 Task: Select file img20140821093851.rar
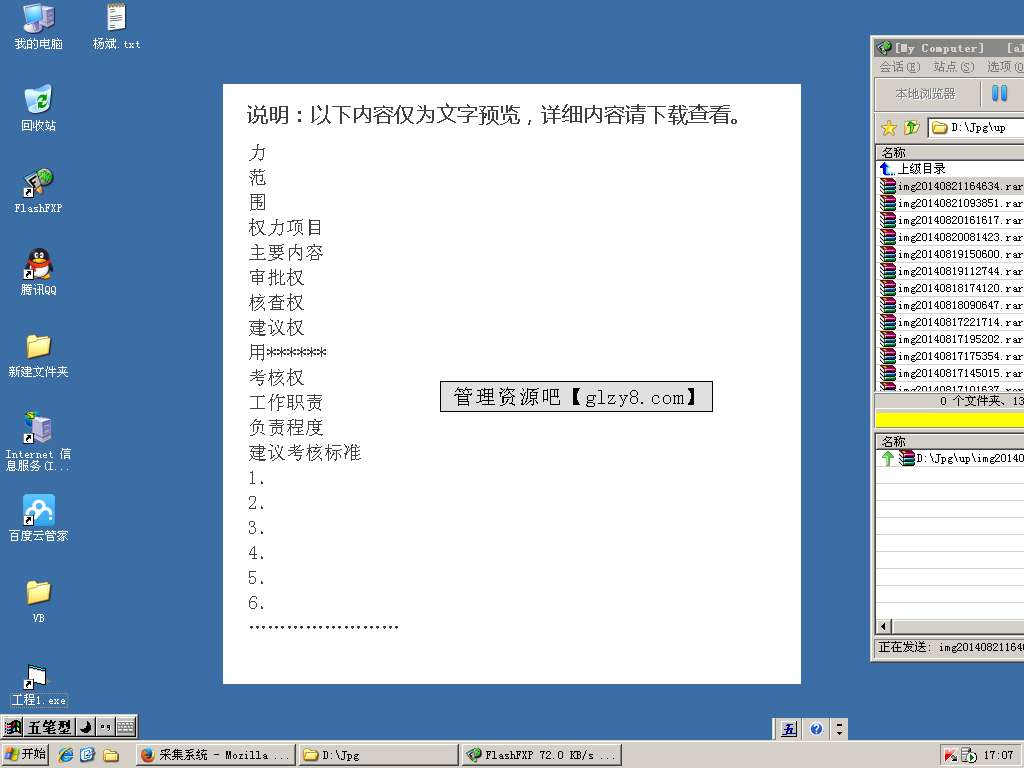(950, 203)
